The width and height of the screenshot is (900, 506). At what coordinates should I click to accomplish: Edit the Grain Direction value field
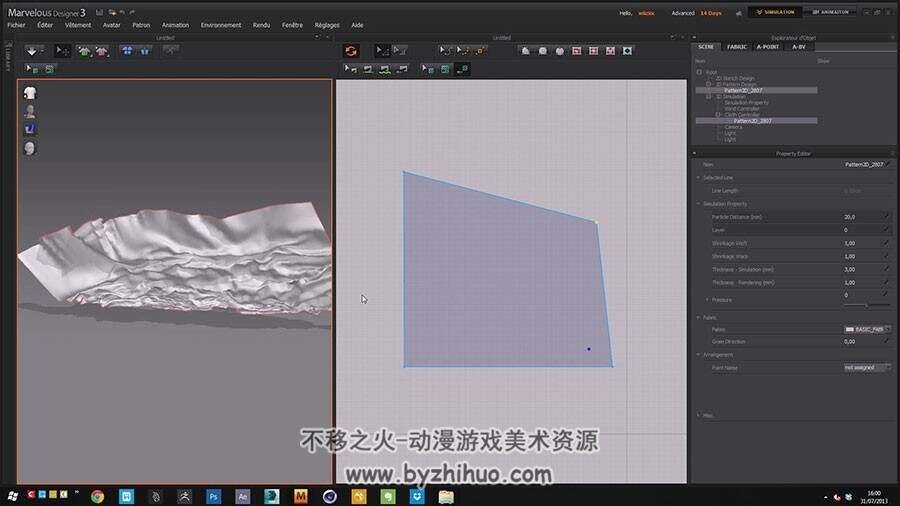click(866, 341)
